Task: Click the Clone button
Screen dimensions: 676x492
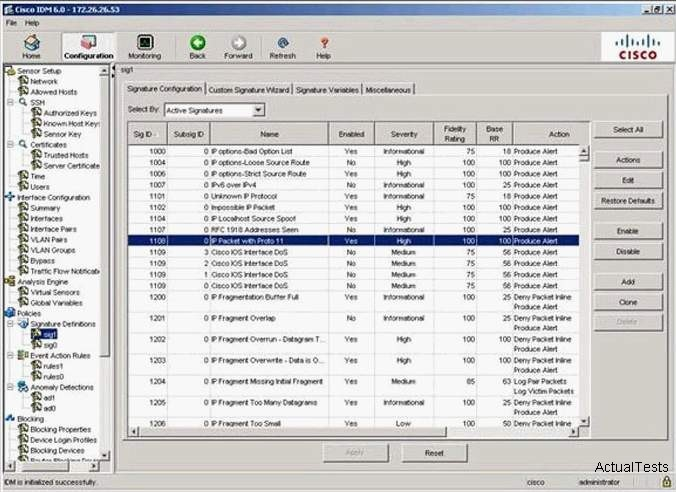Action: coord(628,302)
